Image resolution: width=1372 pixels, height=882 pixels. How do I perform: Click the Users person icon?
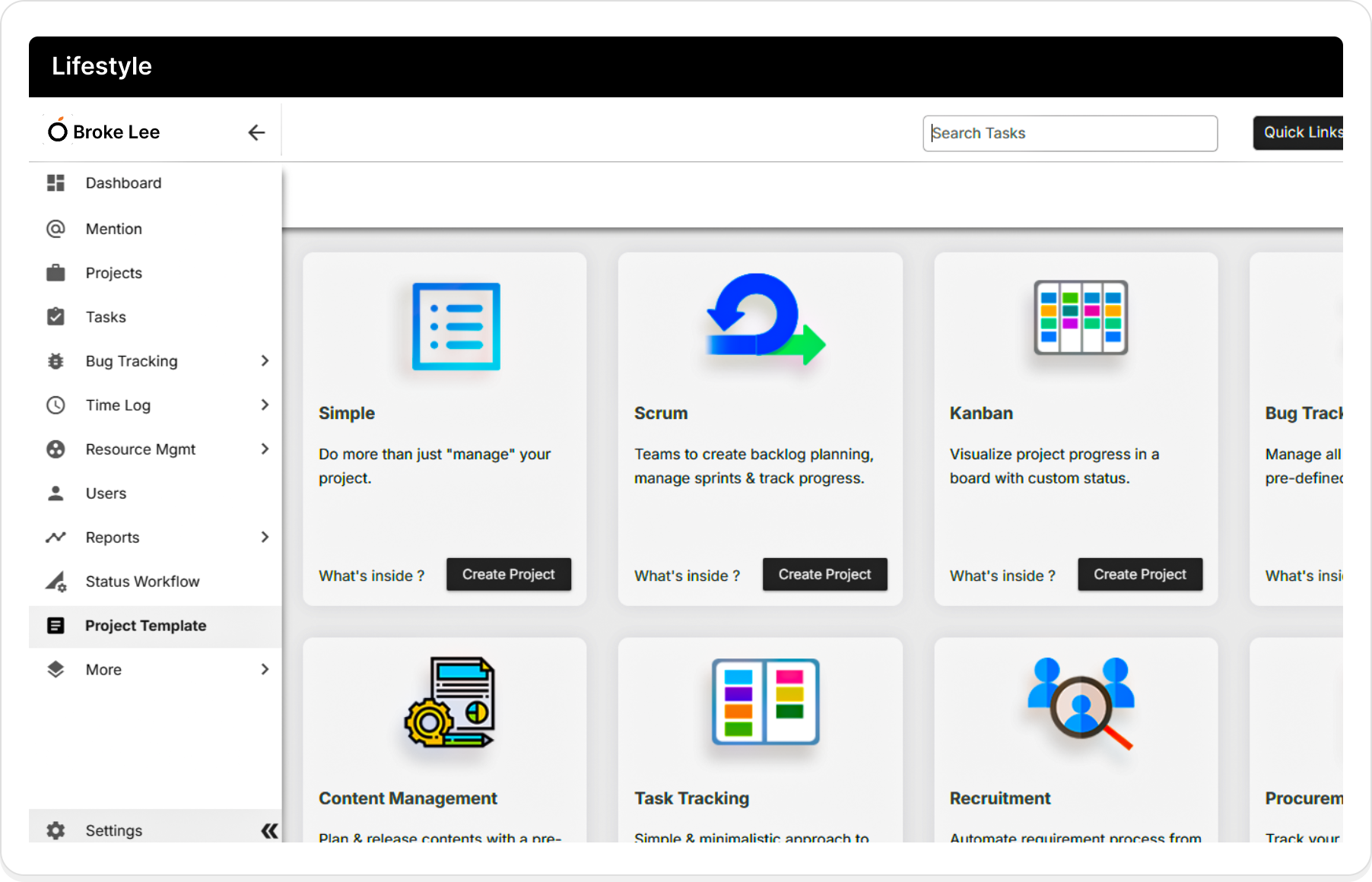click(x=56, y=493)
